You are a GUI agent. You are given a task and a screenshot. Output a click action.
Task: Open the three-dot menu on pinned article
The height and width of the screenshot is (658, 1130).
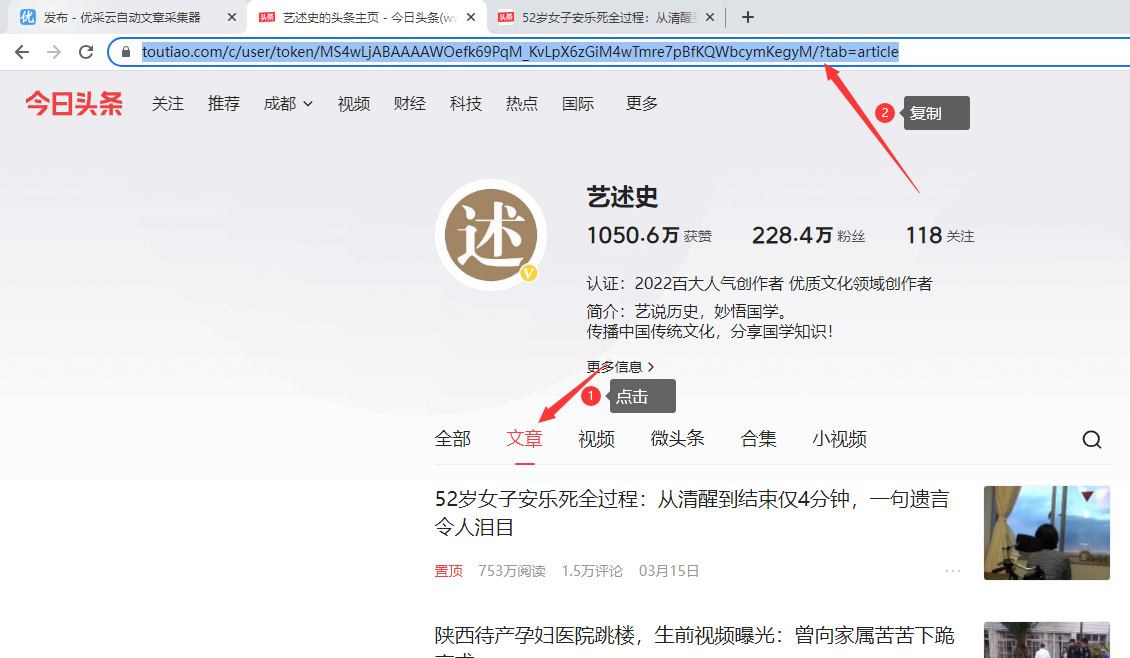coord(952,571)
